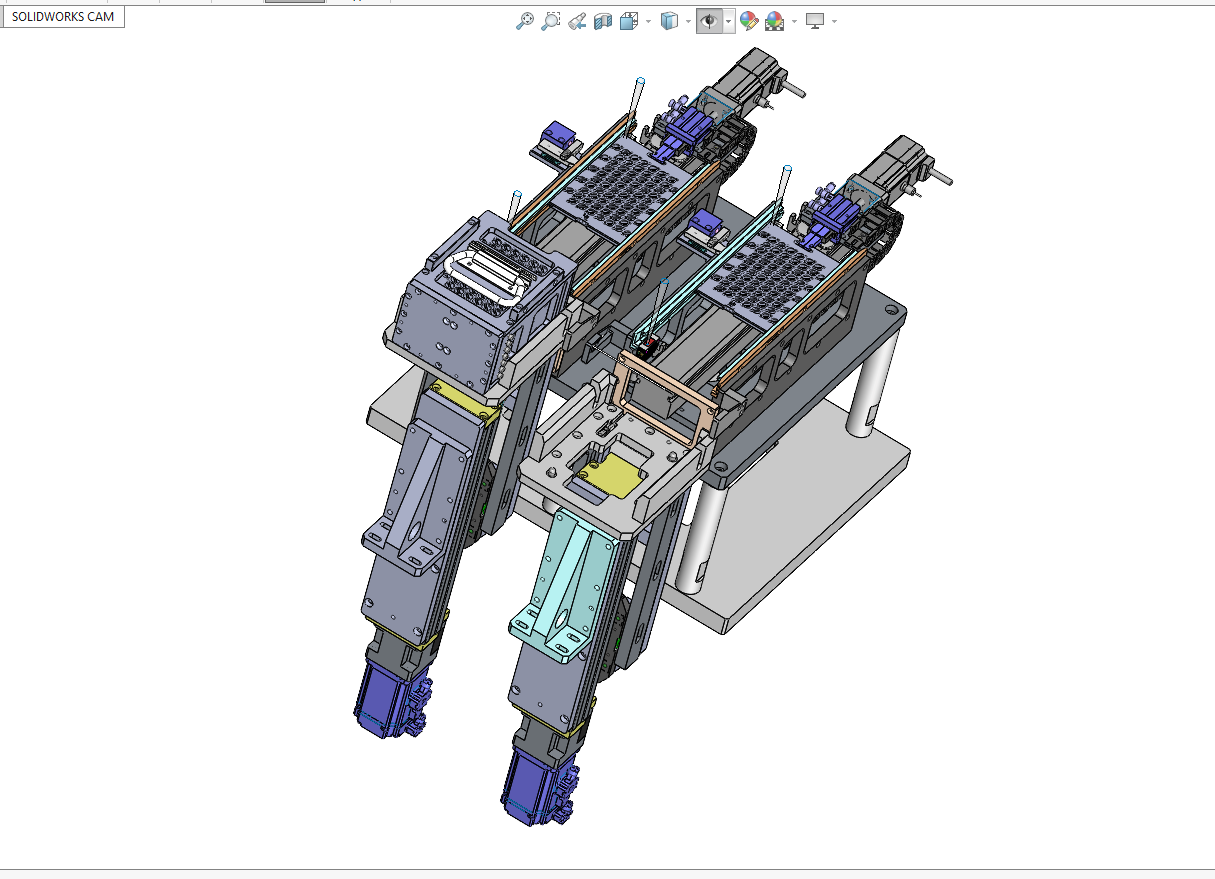Open the SOLIDWORKS CAM tab
This screenshot has width=1215, height=879.
pyautogui.click(x=62, y=17)
